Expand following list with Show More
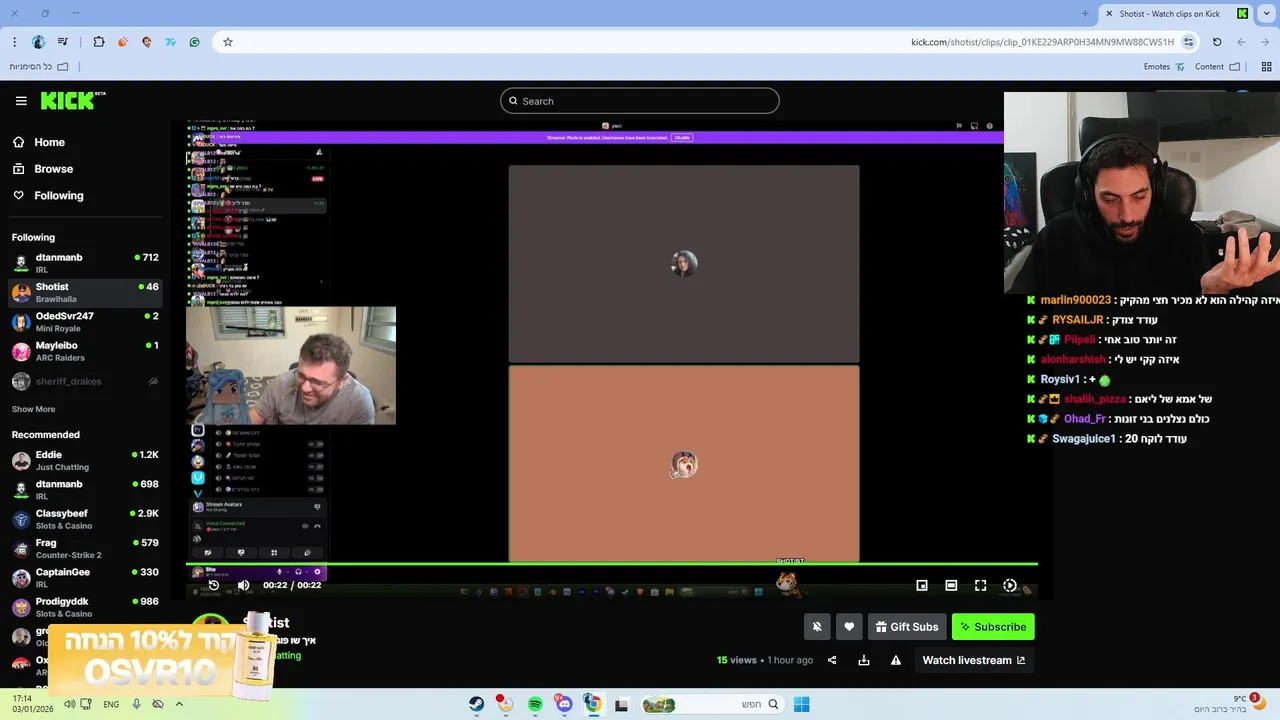 (33, 409)
